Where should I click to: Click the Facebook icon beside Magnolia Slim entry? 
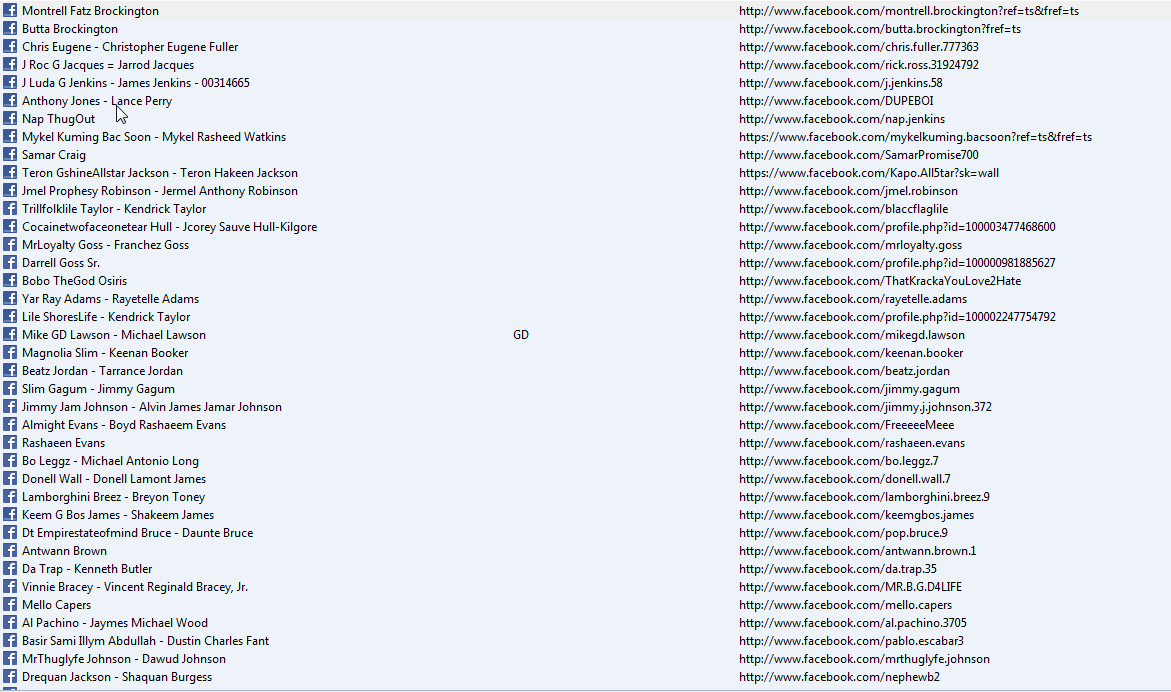(x=10, y=353)
